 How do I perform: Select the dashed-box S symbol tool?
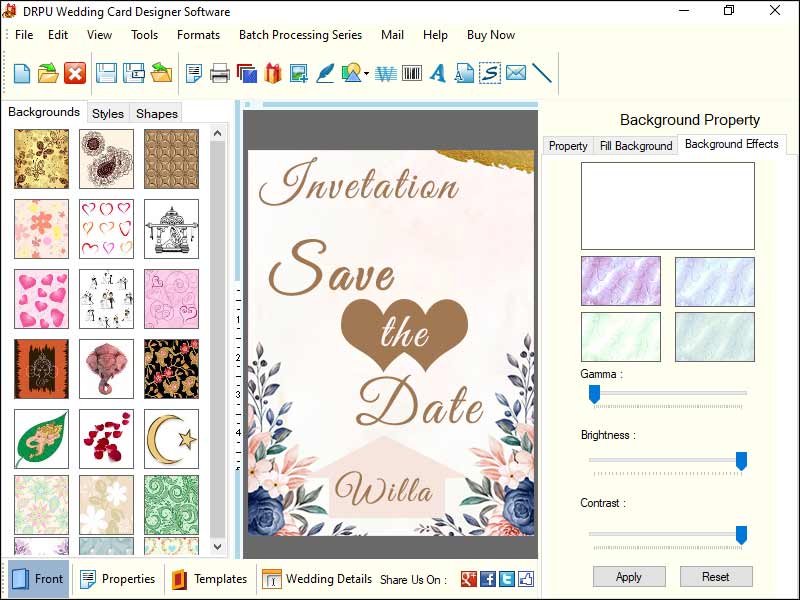490,73
